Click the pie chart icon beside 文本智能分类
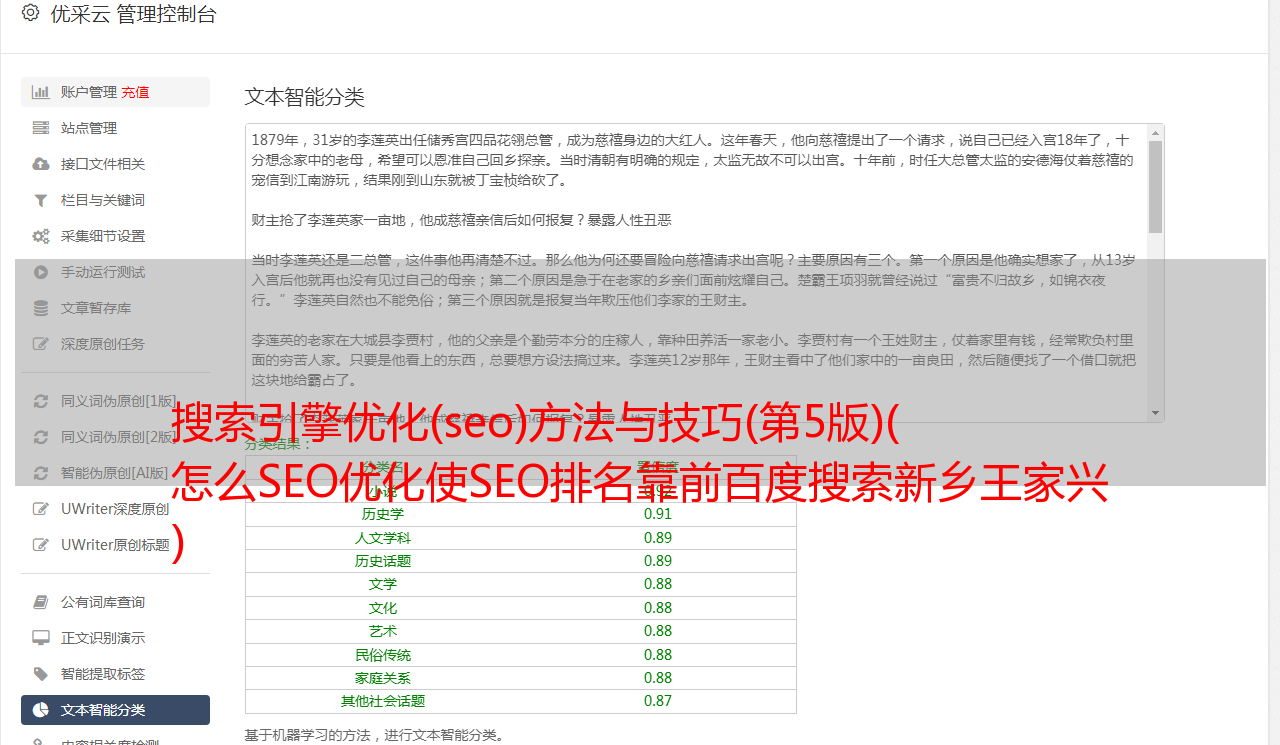Image resolution: width=1280 pixels, height=745 pixels. pos(41,710)
